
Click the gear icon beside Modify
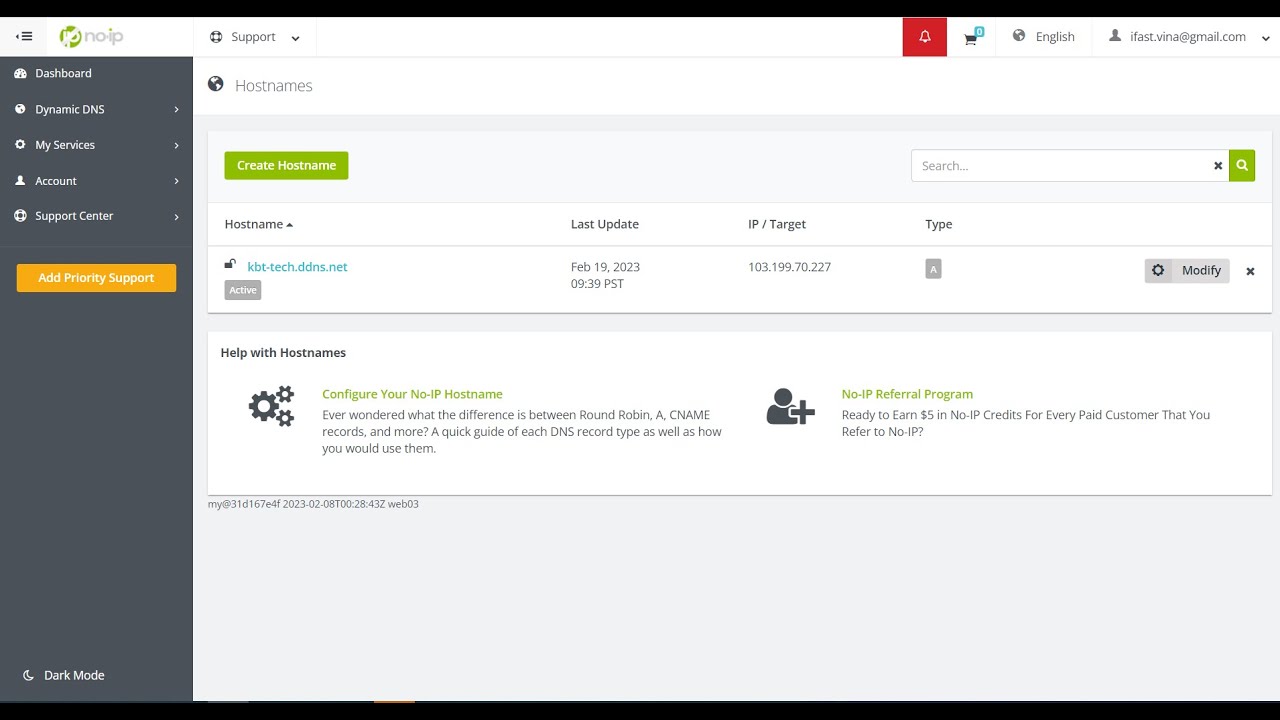[x=1158, y=270]
